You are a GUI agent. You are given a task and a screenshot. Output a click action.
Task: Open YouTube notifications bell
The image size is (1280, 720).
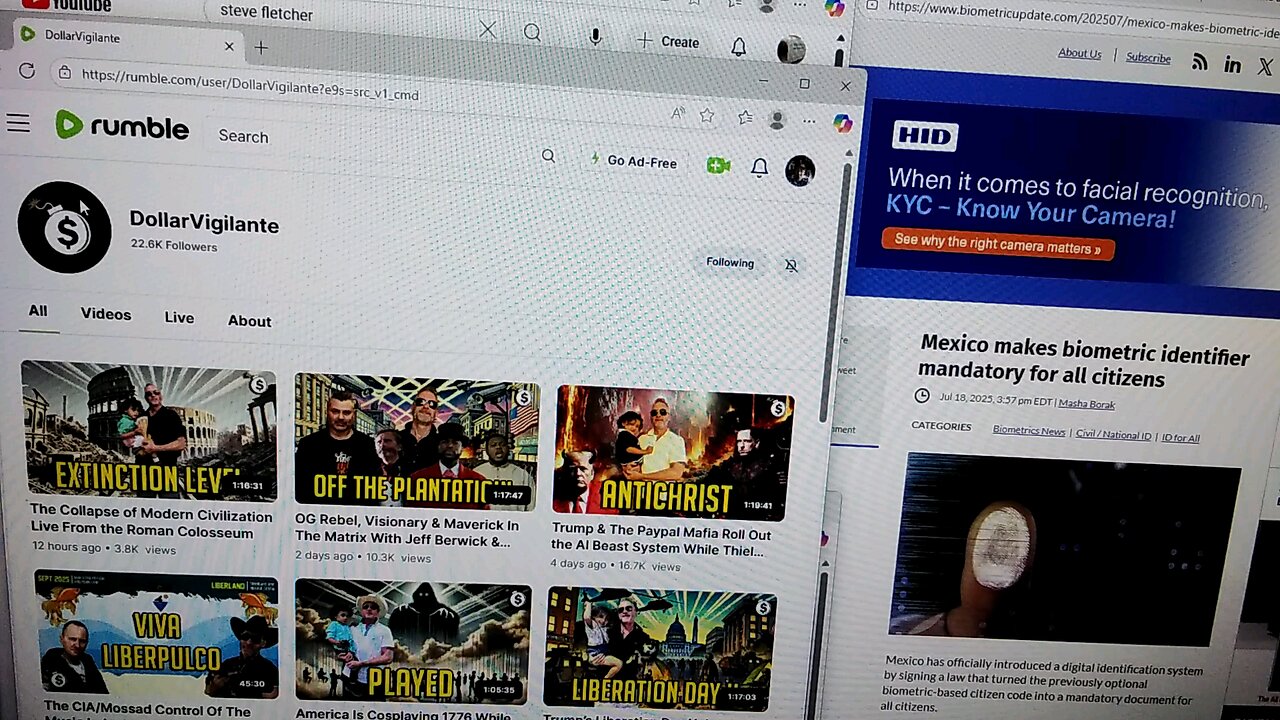pyautogui.click(x=739, y=46)
